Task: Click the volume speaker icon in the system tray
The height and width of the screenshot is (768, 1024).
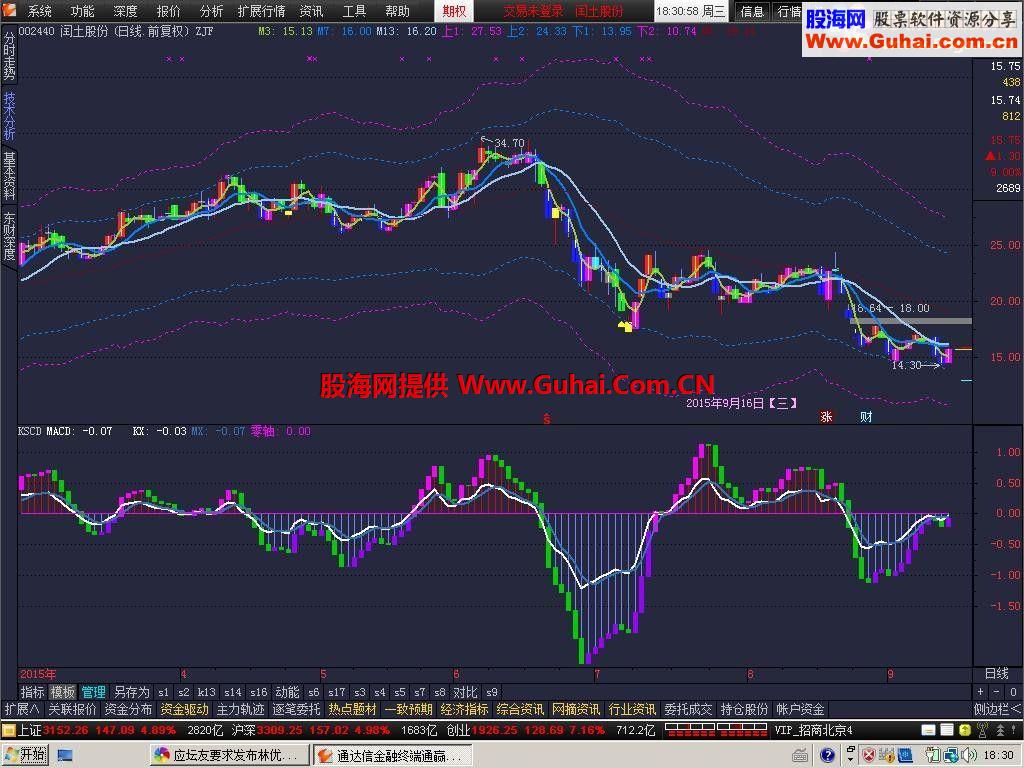Action: (968, 756)
